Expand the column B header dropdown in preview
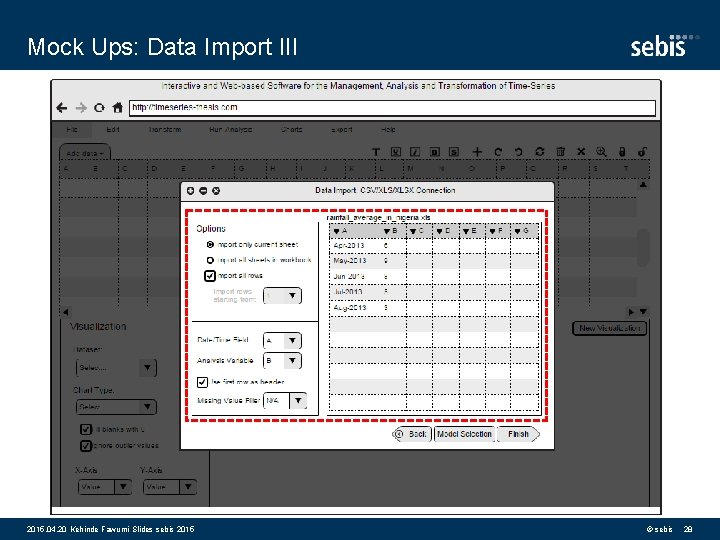Screen dimensions: 720x540 click(x=387, y=231)
